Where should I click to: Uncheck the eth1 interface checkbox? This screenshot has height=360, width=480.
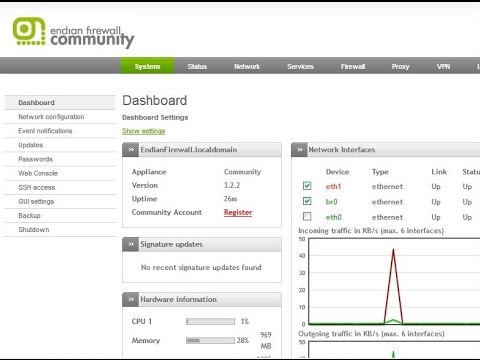tap(307, 186)
